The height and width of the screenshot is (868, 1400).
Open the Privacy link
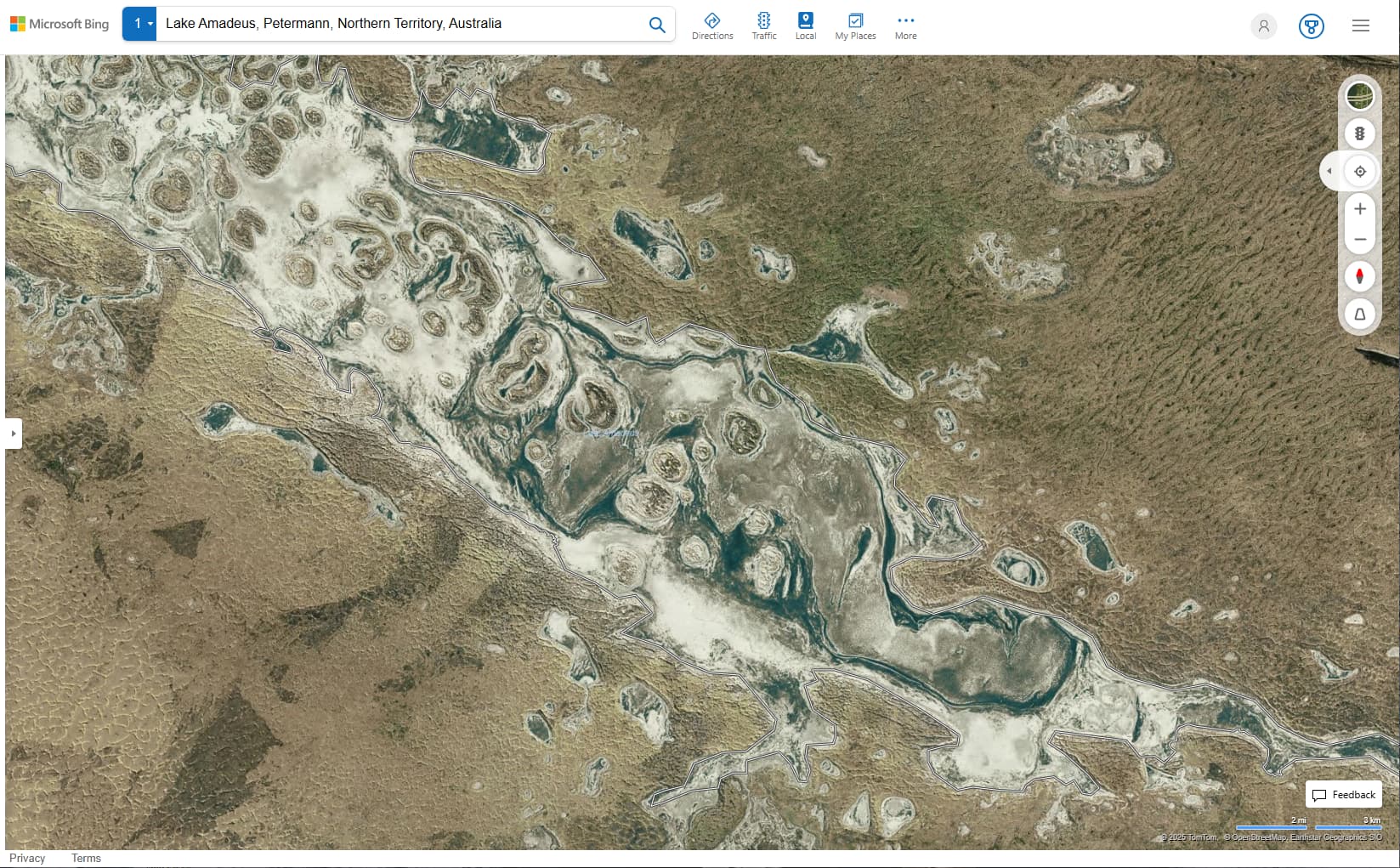27,858
